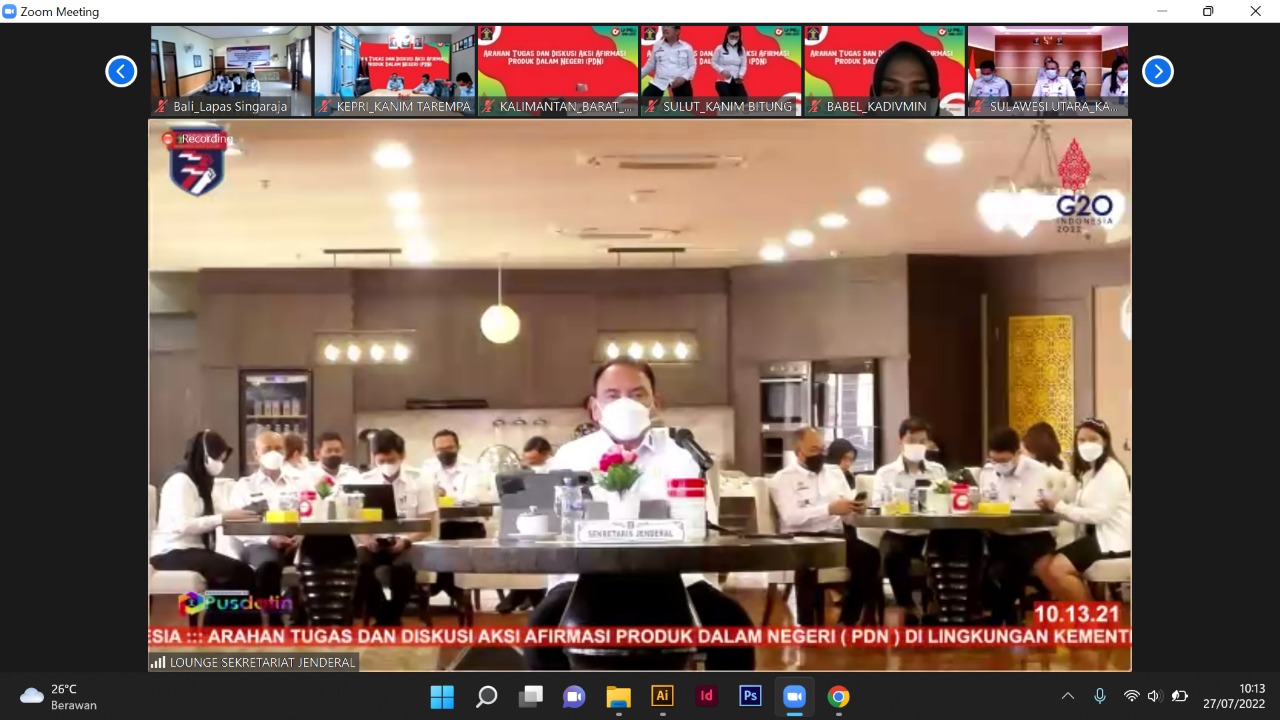Open SULUT_KANIM BITUNG participant tile

[721, 70]
